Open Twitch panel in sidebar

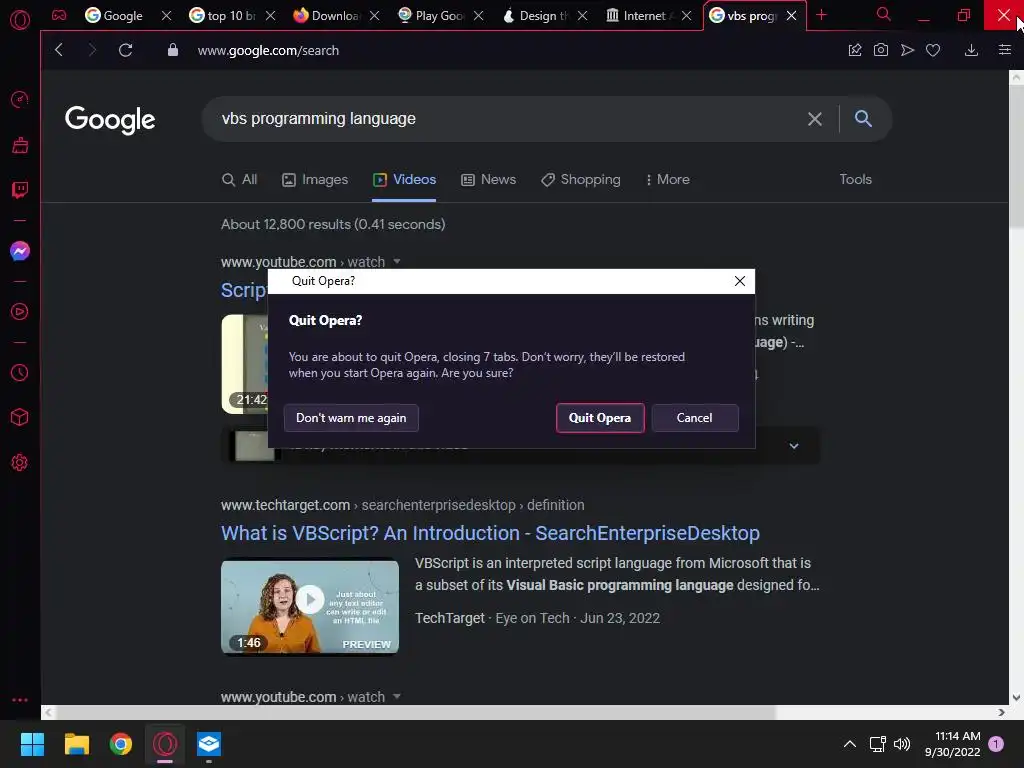[x=20, y=190]
